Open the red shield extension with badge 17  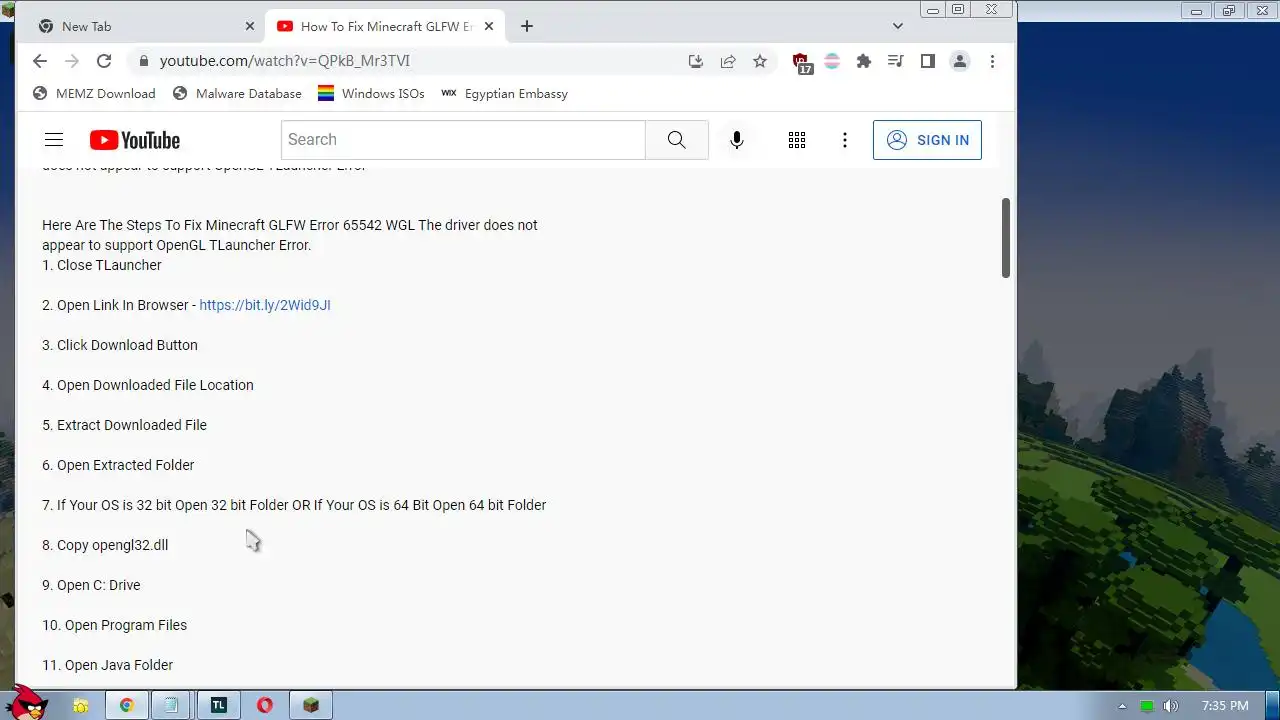tap(802, 63)
